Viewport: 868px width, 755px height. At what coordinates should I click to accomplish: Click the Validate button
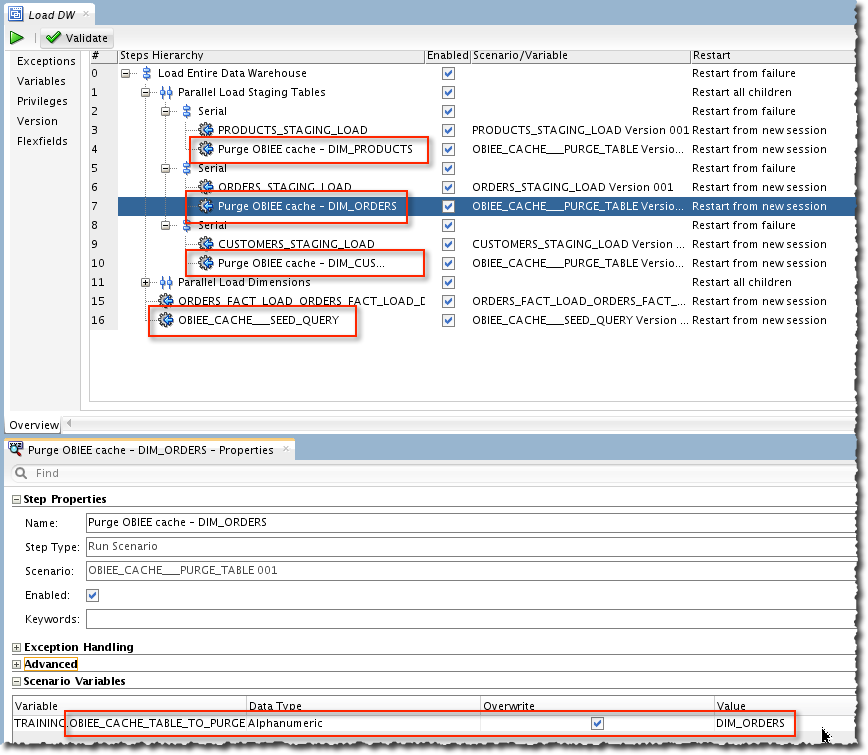coord(77,38)
